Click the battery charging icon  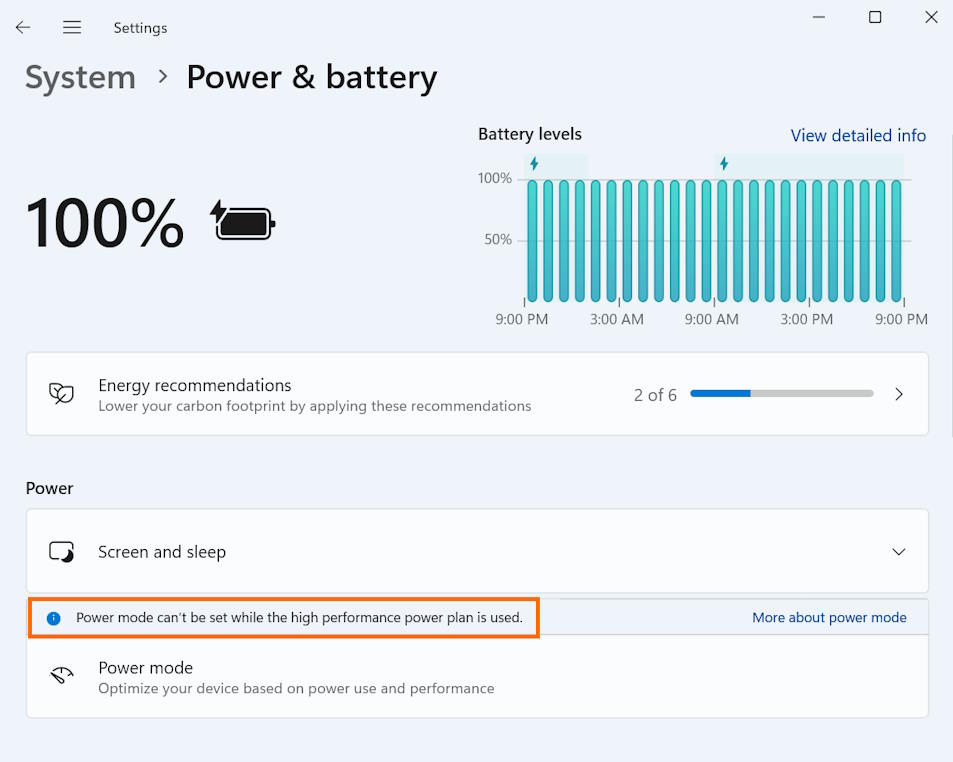(x=242, y=221)
